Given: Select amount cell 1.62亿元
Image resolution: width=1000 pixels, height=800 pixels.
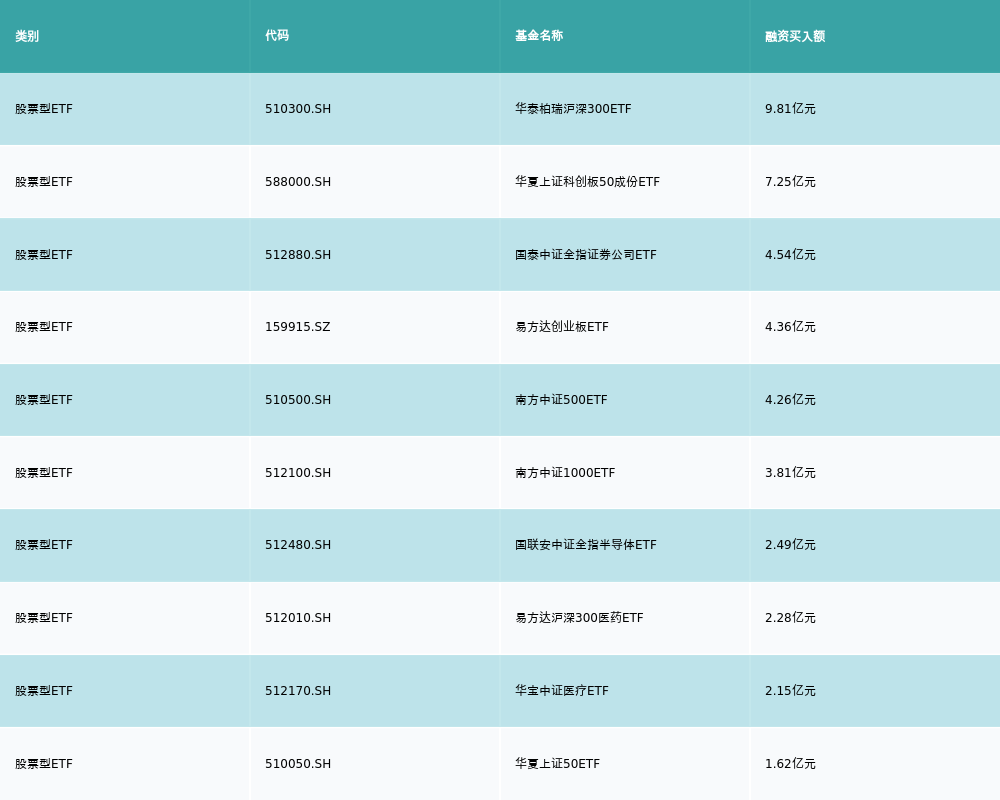Looking at the screenshot, I should [790, 764].
